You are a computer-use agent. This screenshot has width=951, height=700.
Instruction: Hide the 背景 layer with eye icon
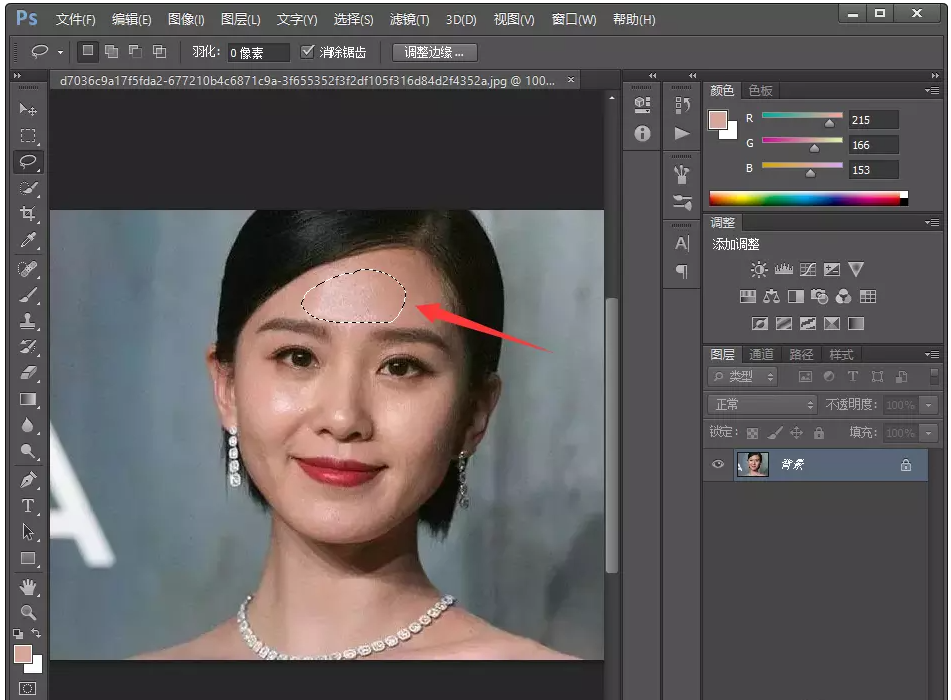click(717, 465)
